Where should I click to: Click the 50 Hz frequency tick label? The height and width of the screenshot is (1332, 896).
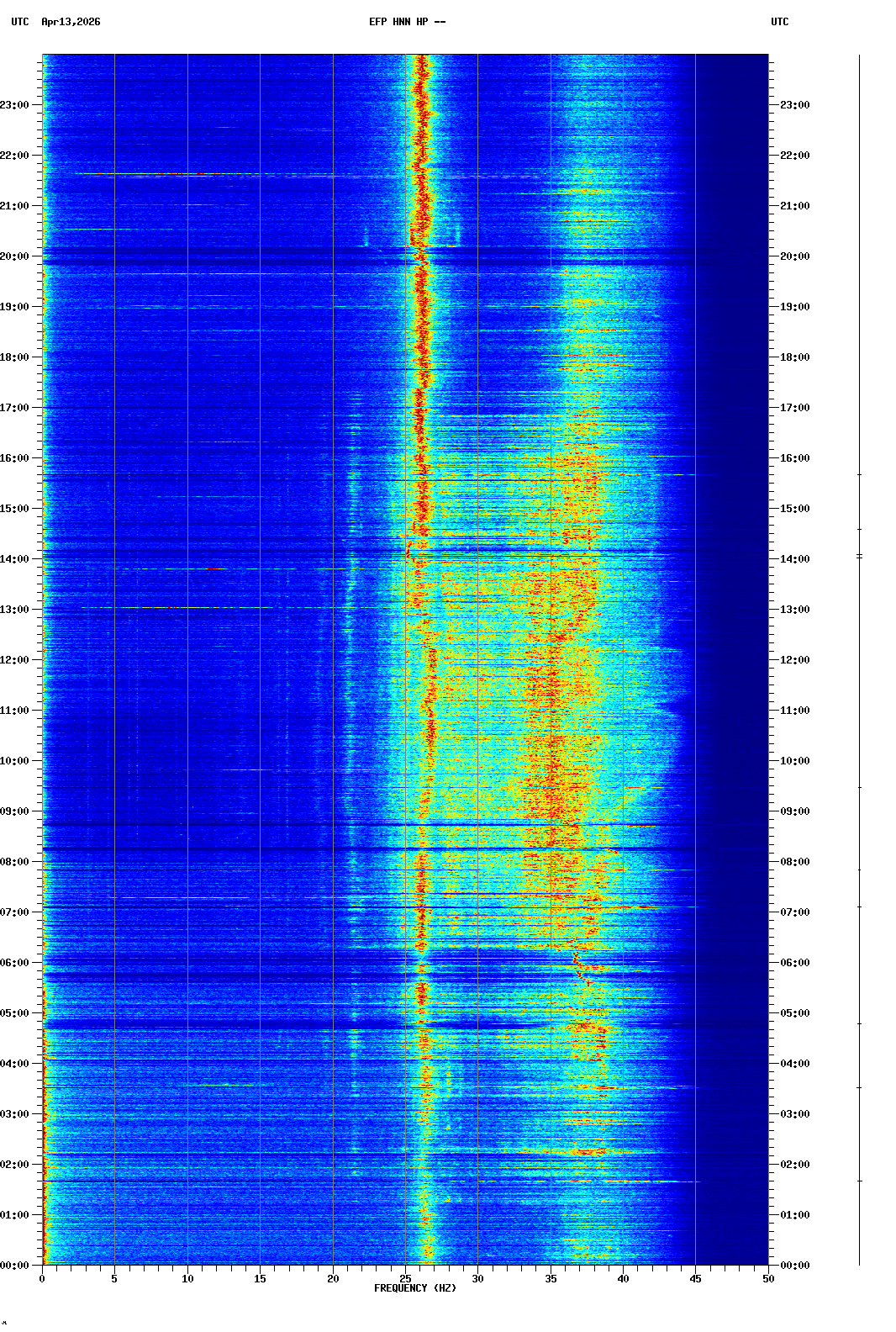[x=768, y=1279]
